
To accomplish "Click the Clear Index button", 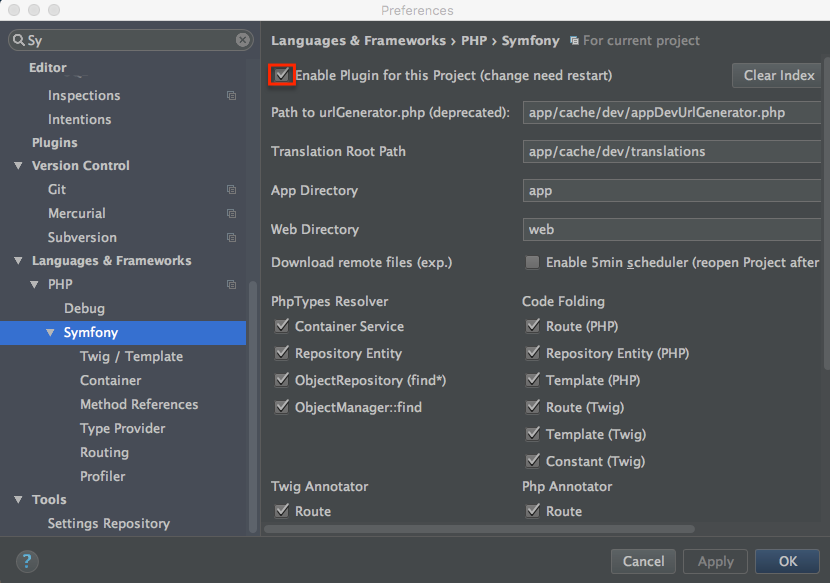I will coord(777,75).
